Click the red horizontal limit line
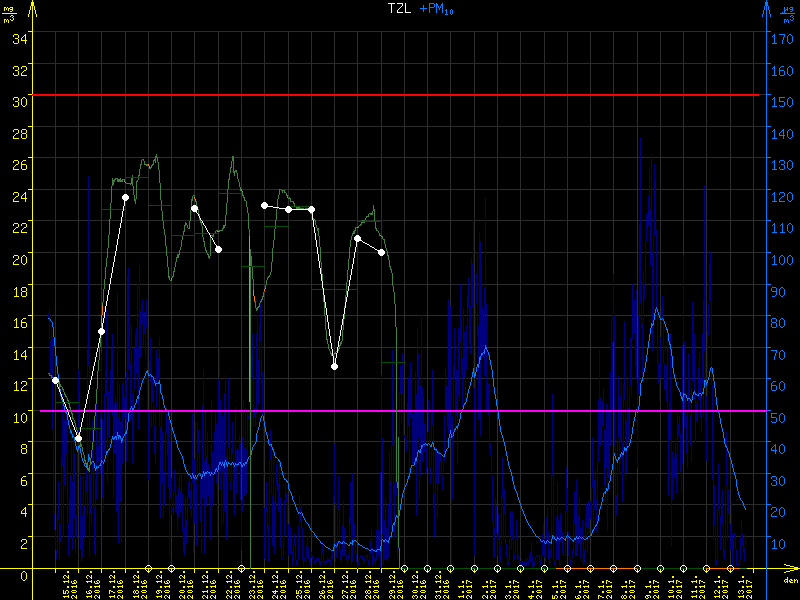Screen dimensions: 800x600 click(400, 95)
